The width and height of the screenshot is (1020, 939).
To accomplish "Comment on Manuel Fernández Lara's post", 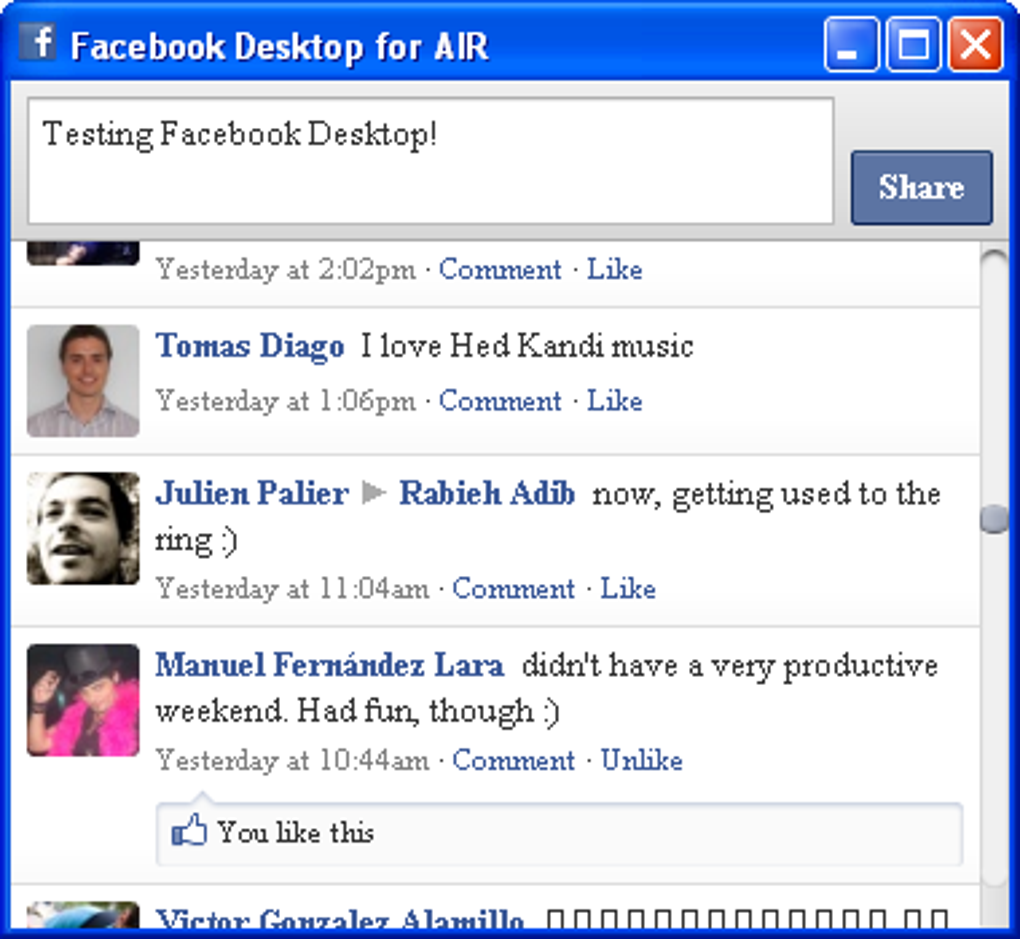I will click(513, 761).
